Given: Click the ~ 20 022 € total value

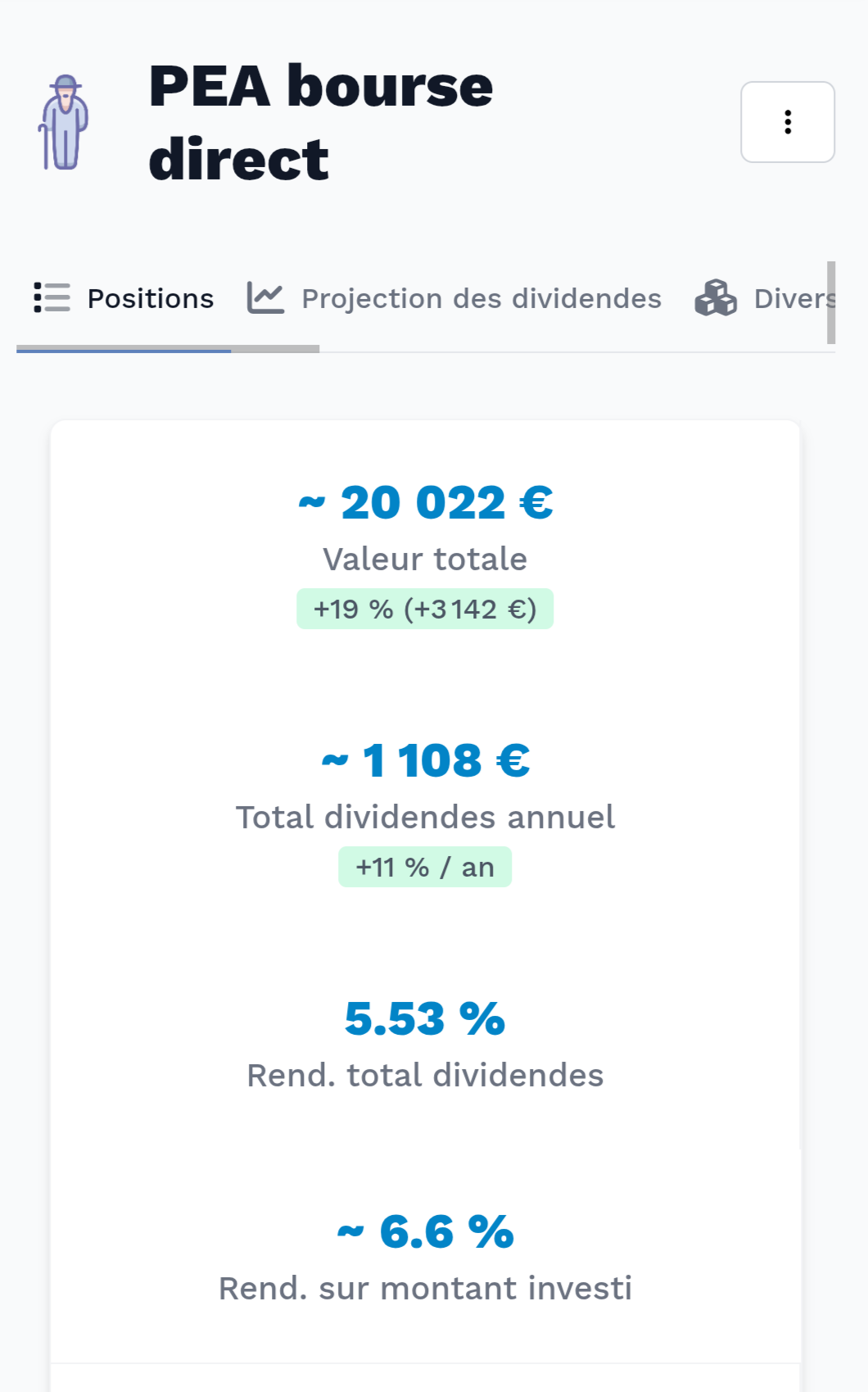Looking at the screenshot, I should [425, 502].
